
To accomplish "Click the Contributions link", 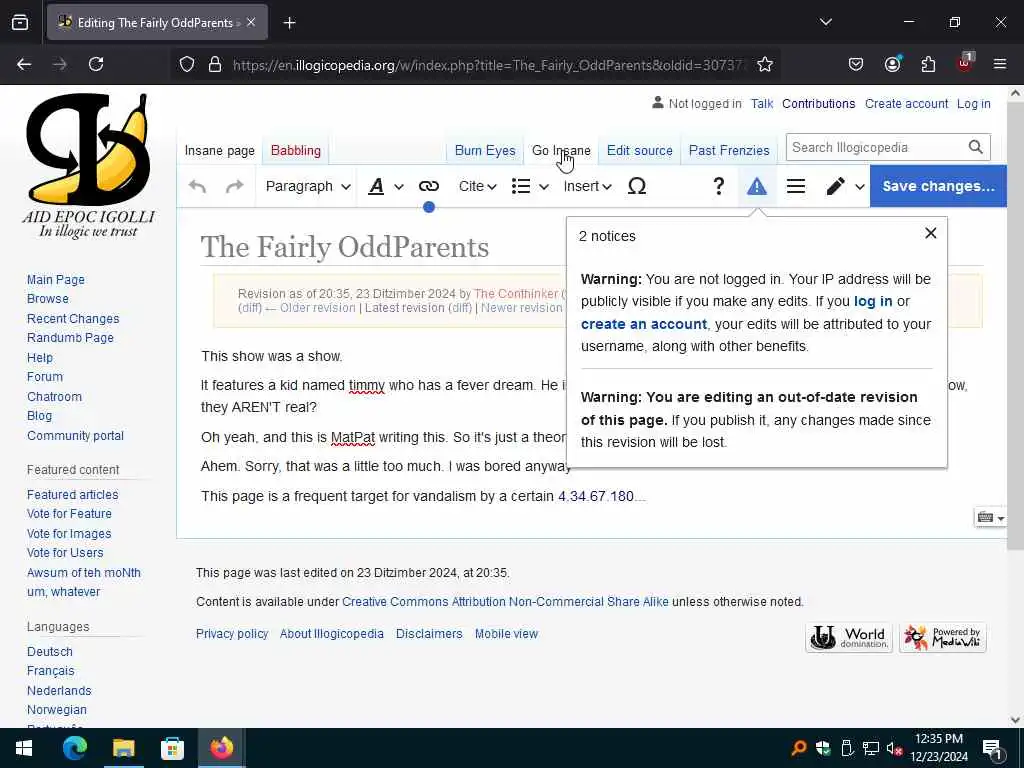I will pos(818,104).
